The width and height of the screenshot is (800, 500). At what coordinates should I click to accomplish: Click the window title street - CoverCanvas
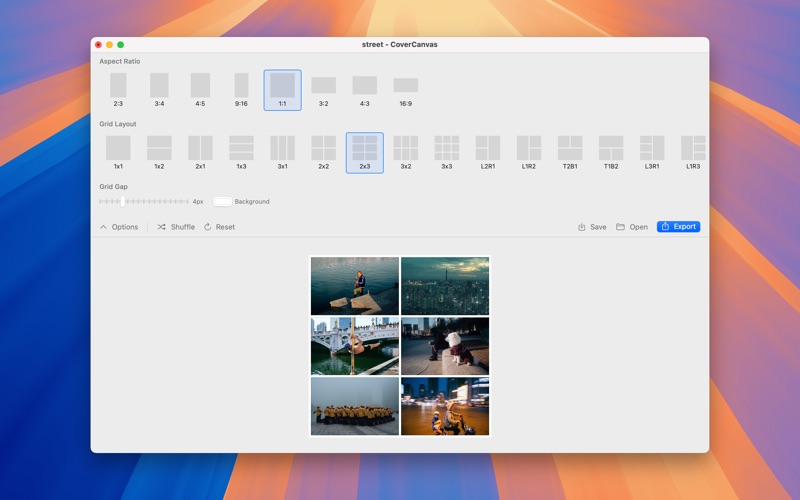click(399, 44)
